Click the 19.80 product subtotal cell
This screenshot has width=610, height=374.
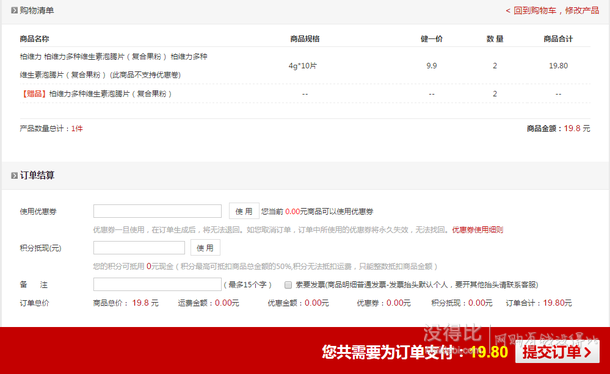(558, 66)
